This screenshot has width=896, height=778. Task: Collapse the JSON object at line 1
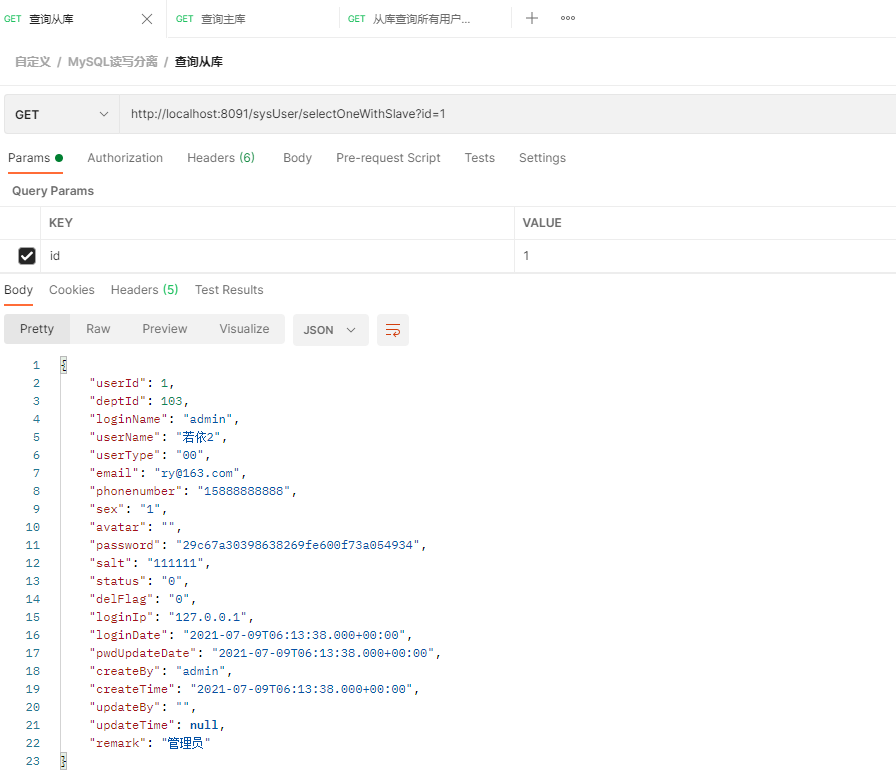tap(63, 365)
